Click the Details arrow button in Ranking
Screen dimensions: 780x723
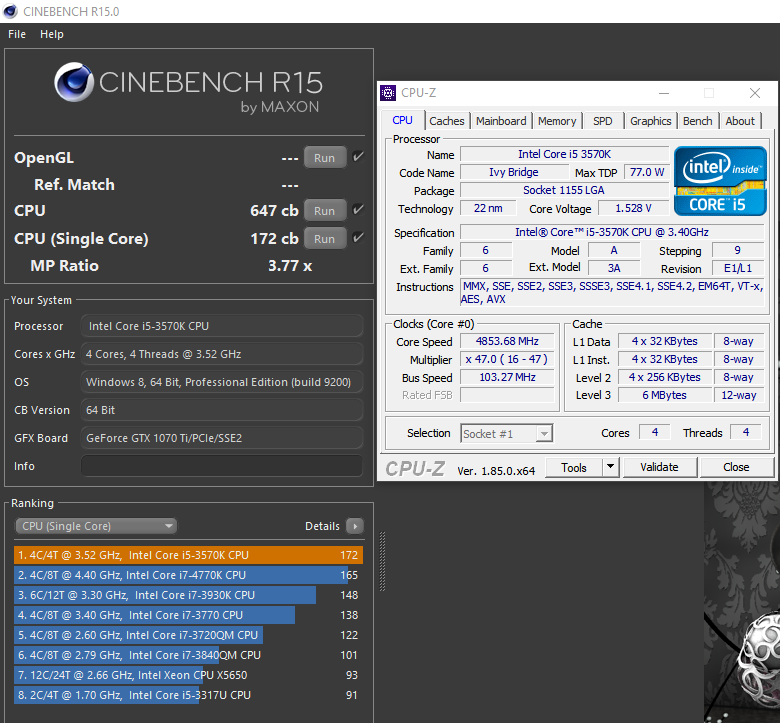(x=354, y=526)
